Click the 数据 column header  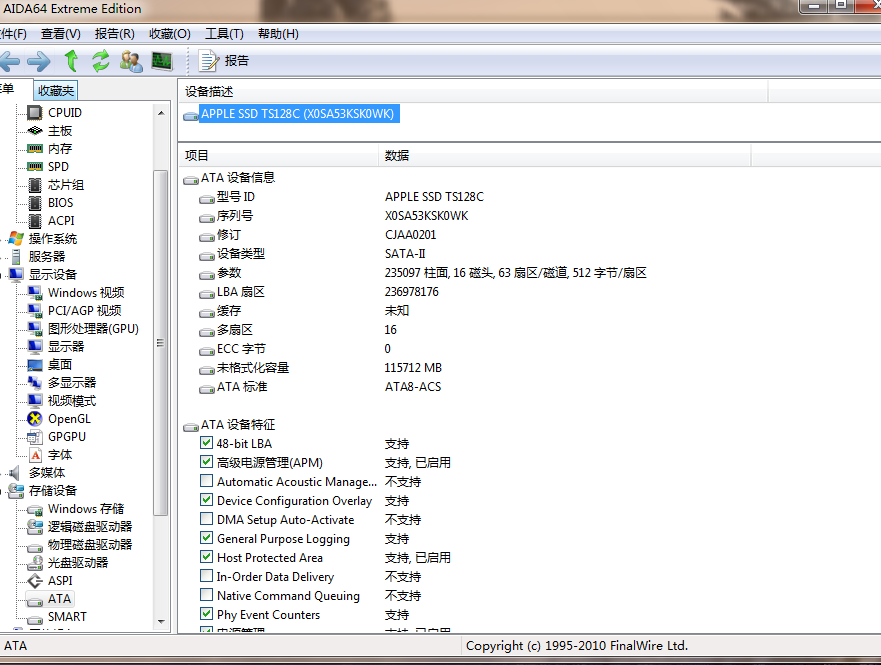click(x=397, y=156)
